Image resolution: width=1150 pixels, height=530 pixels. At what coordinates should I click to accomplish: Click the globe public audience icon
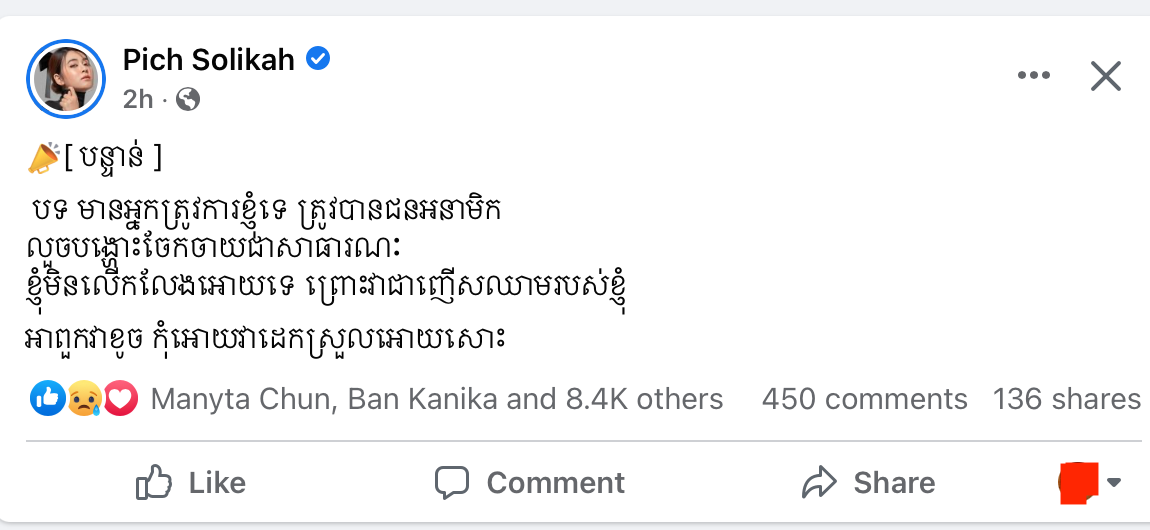[x=188, y=99]
